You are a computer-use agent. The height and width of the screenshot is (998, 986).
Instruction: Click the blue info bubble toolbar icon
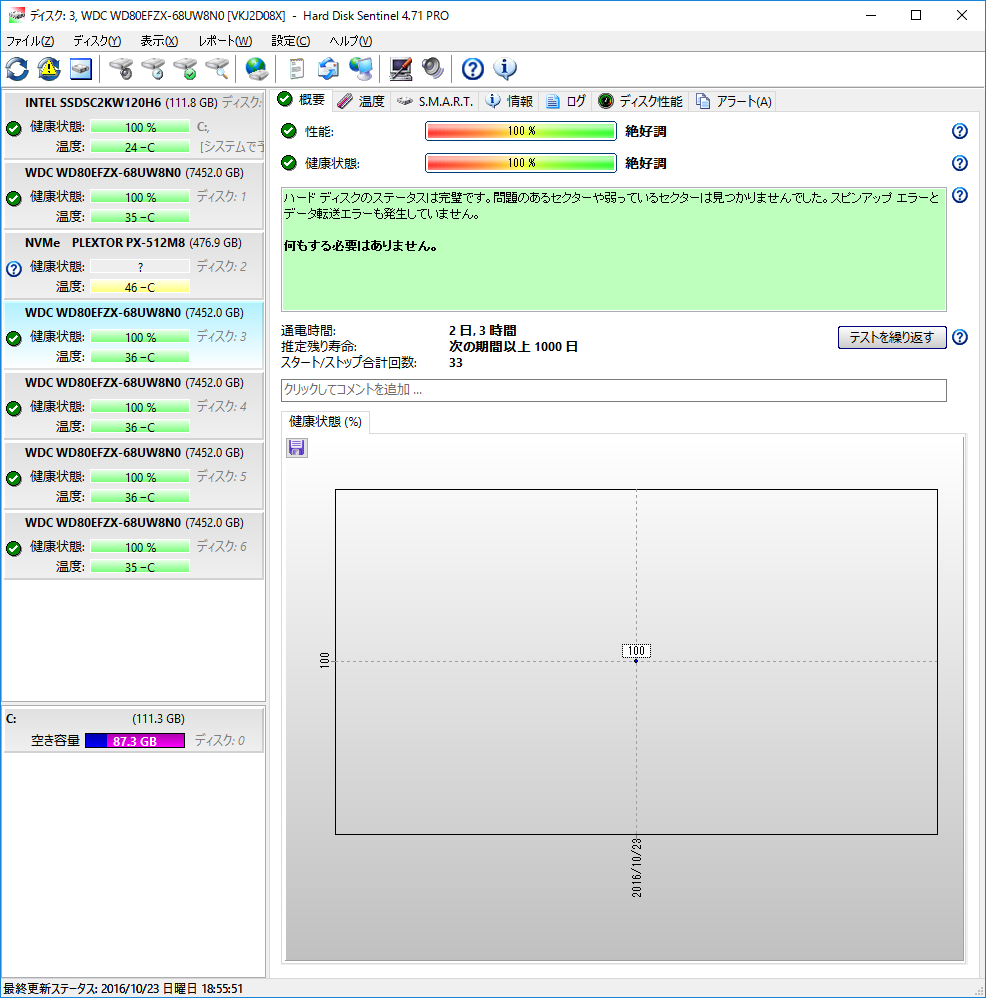[x=505, y=69]
